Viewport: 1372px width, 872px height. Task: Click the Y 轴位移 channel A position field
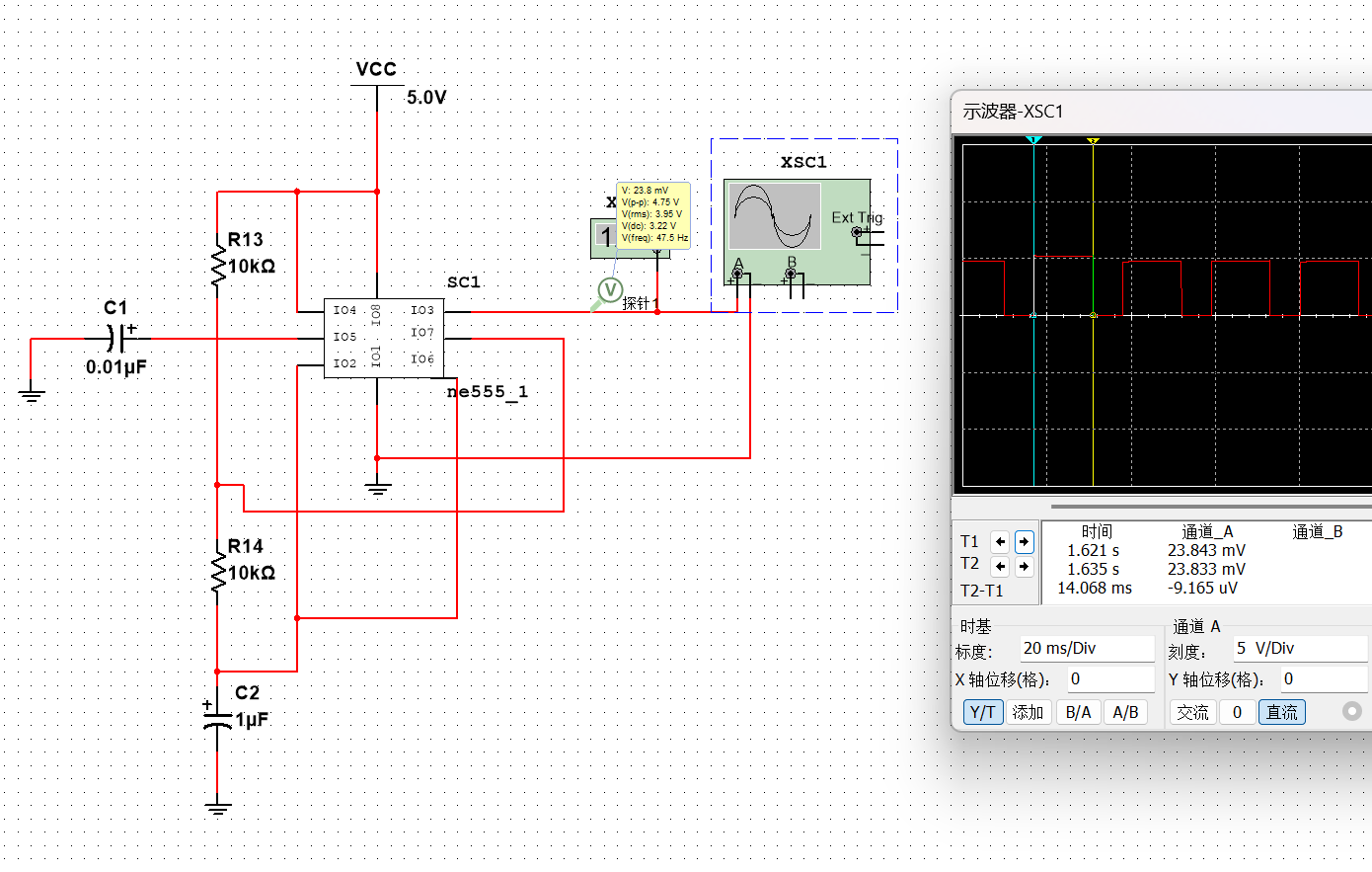(1324, 679)
